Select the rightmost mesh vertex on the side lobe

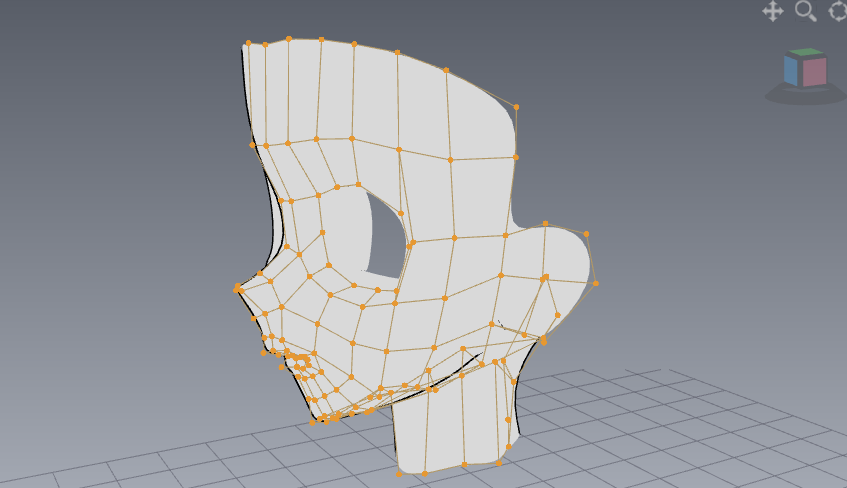tap(596, 283)
